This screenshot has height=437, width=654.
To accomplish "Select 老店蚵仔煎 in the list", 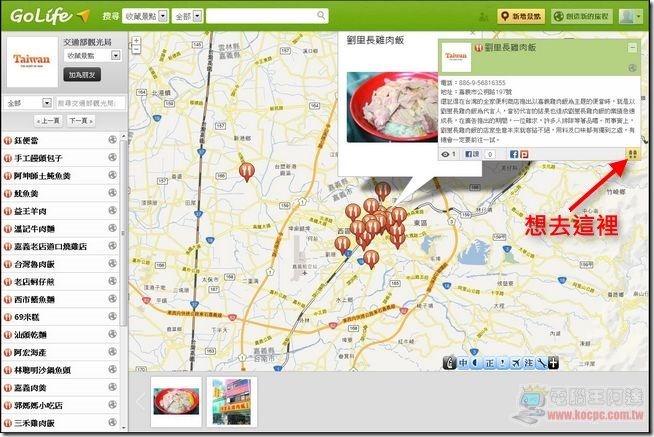I will coord(34,281).
